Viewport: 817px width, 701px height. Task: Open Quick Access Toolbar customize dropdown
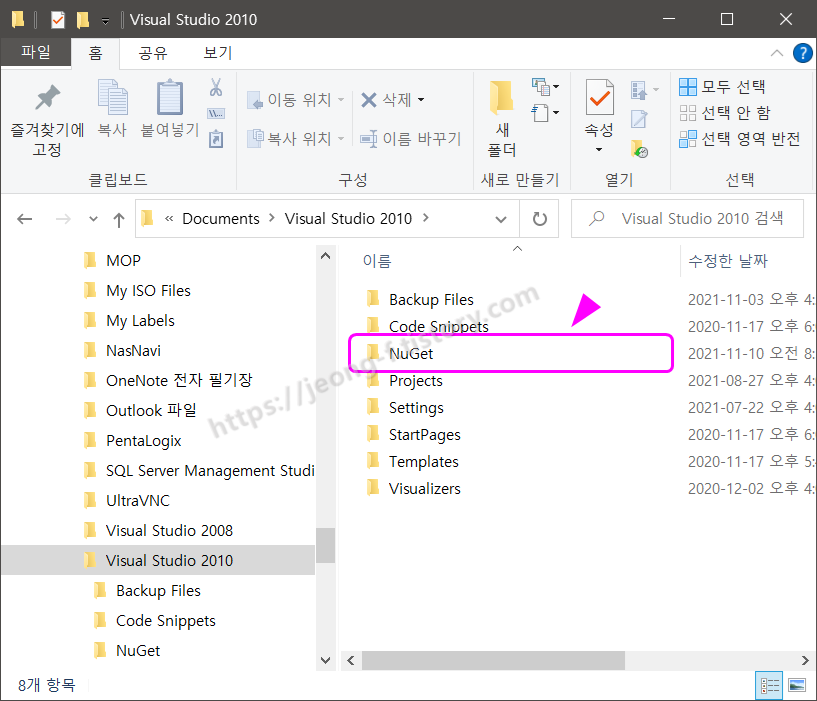point(105,21)
